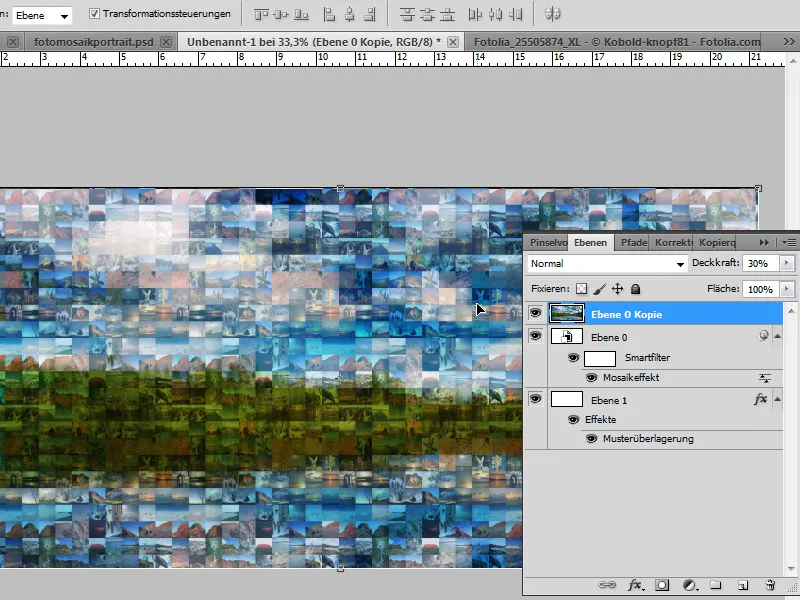Click distribute vertical centers icon
800x600 pixels.
(427, 14)
